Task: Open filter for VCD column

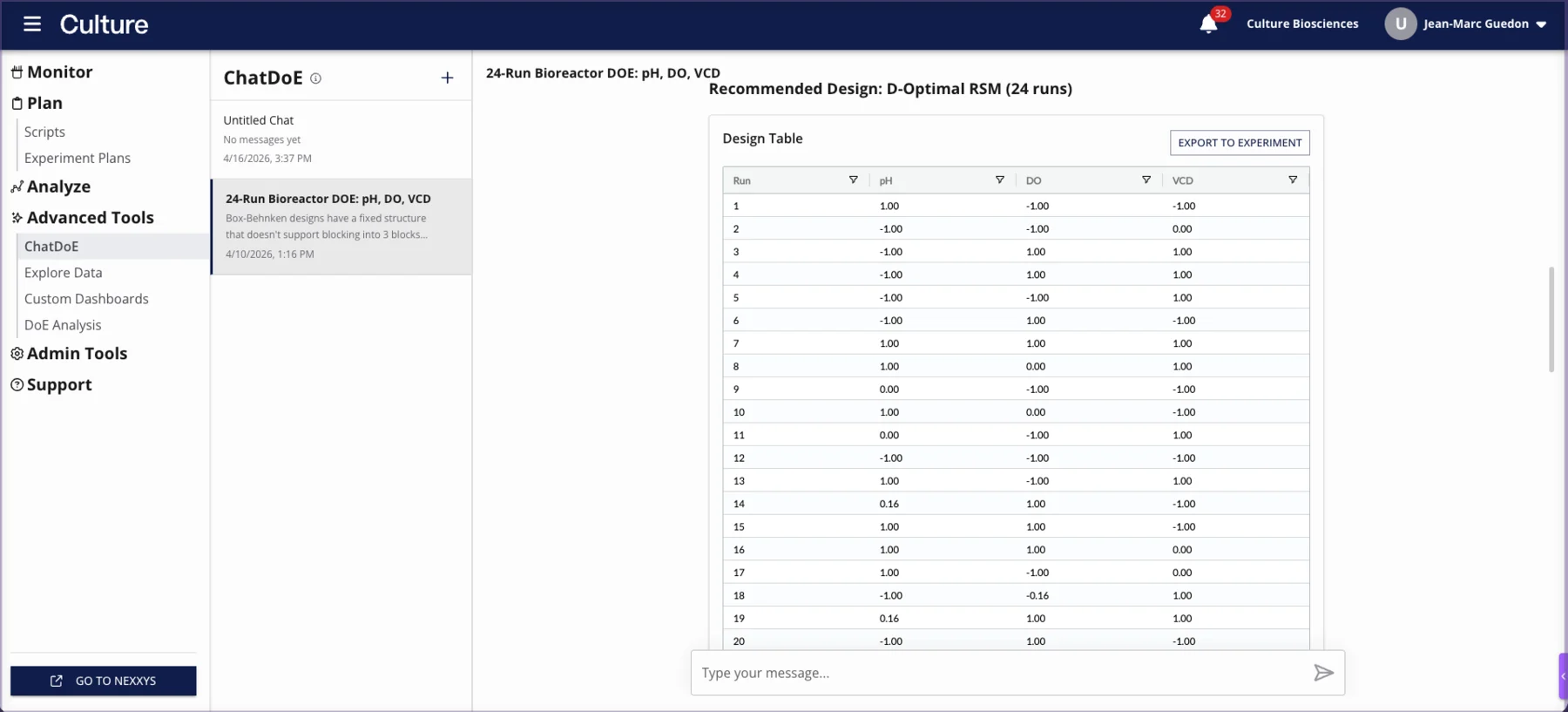Action: (x=1292, y=180)
